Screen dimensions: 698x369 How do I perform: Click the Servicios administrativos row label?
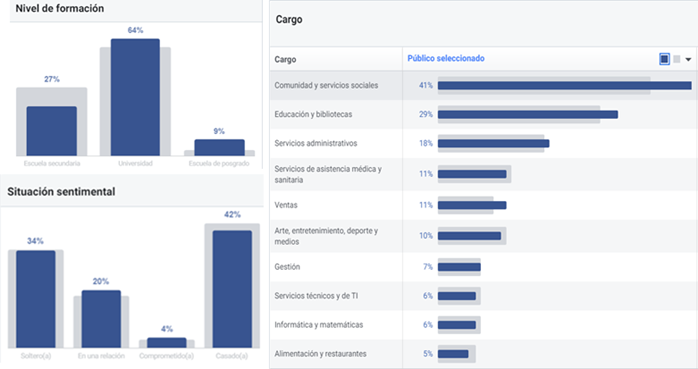point(316,143)
